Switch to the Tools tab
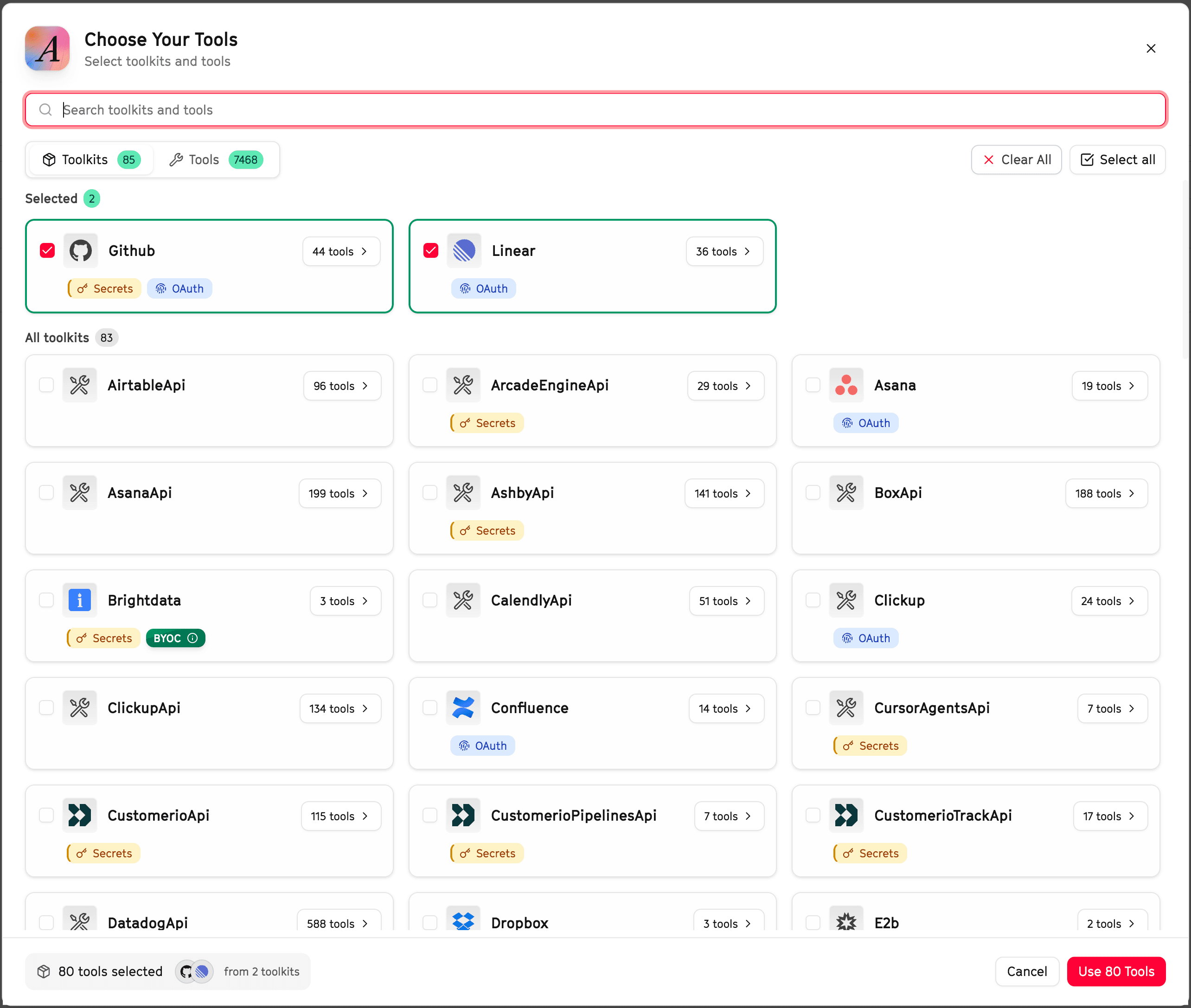 (x=217, y=159)
